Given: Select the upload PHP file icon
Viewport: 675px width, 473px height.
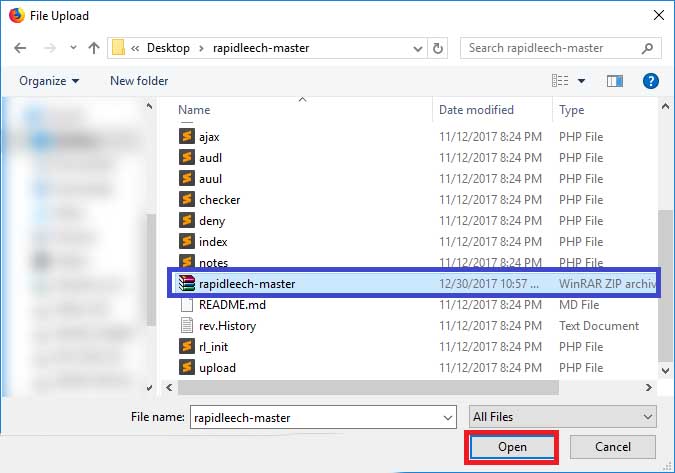Looking at the screenshot, I should click(x=187, y=368).
